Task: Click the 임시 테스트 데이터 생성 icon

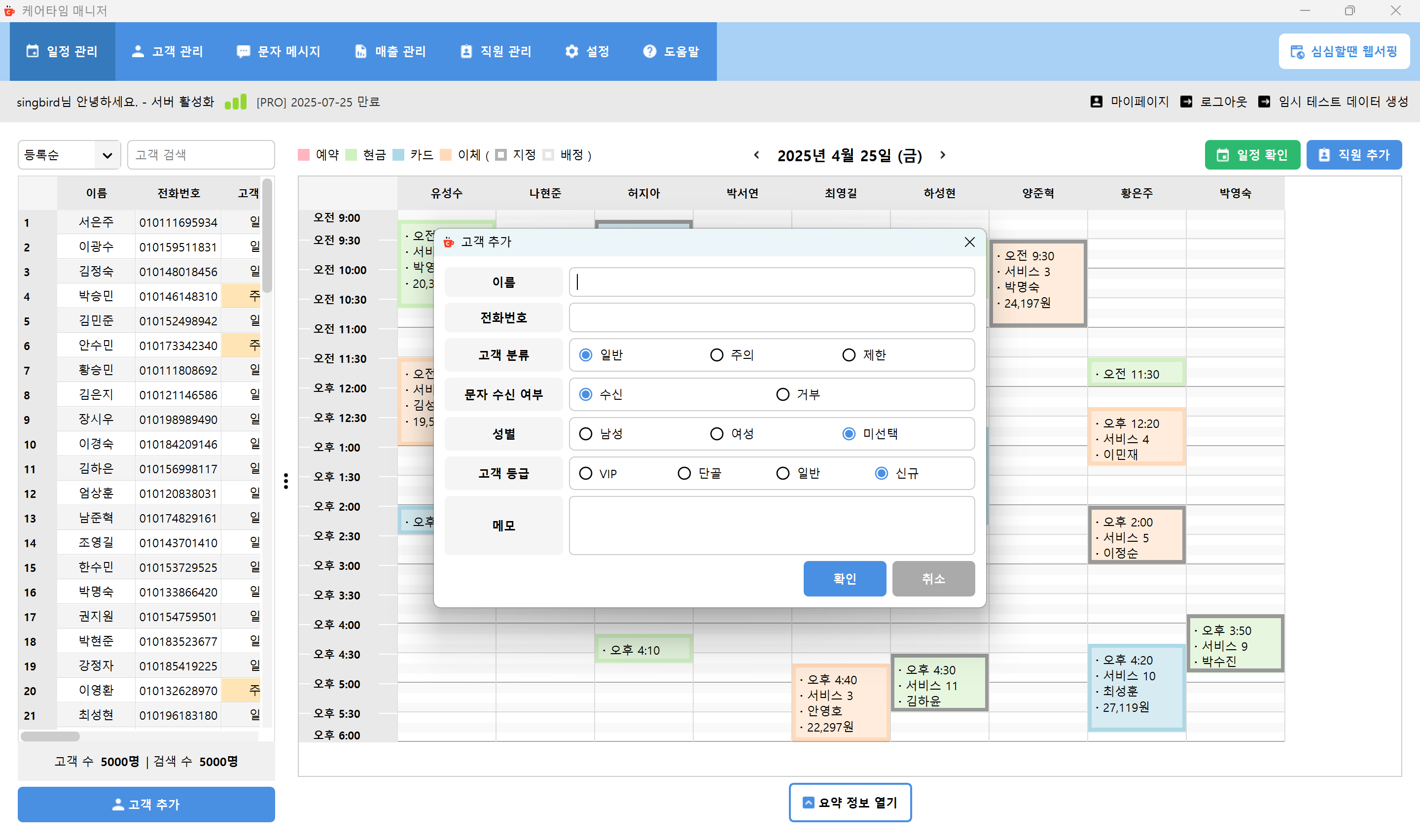Action: (x=1264, y=102)
